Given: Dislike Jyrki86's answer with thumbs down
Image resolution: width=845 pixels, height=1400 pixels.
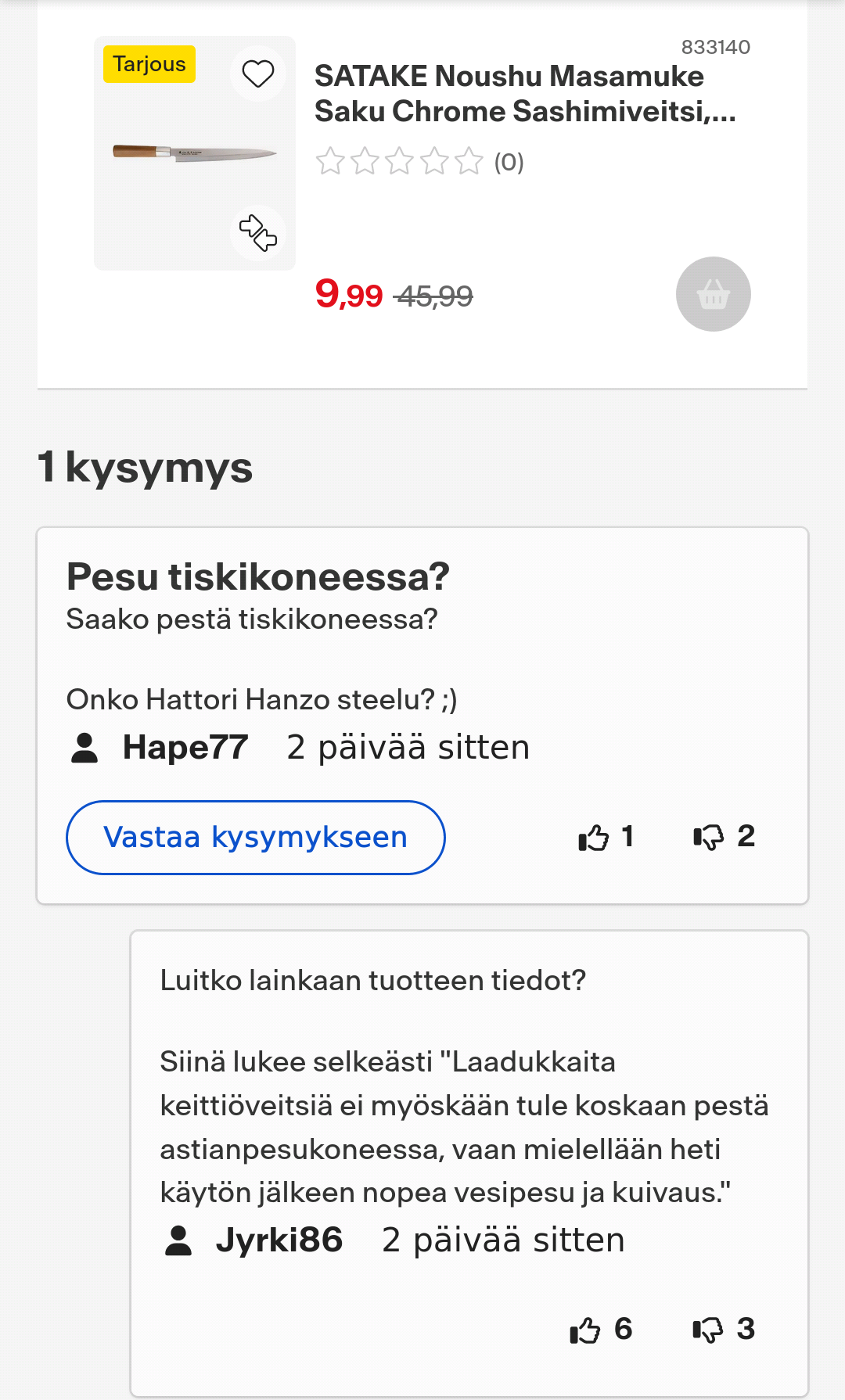Looking at the screenshot, I should click(x=708, y=1330).
